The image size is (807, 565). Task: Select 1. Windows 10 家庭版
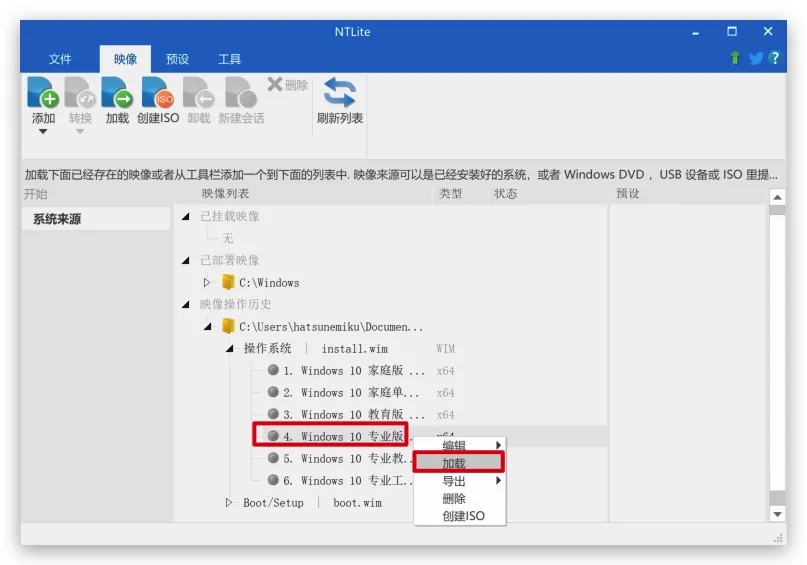[354, 370]
